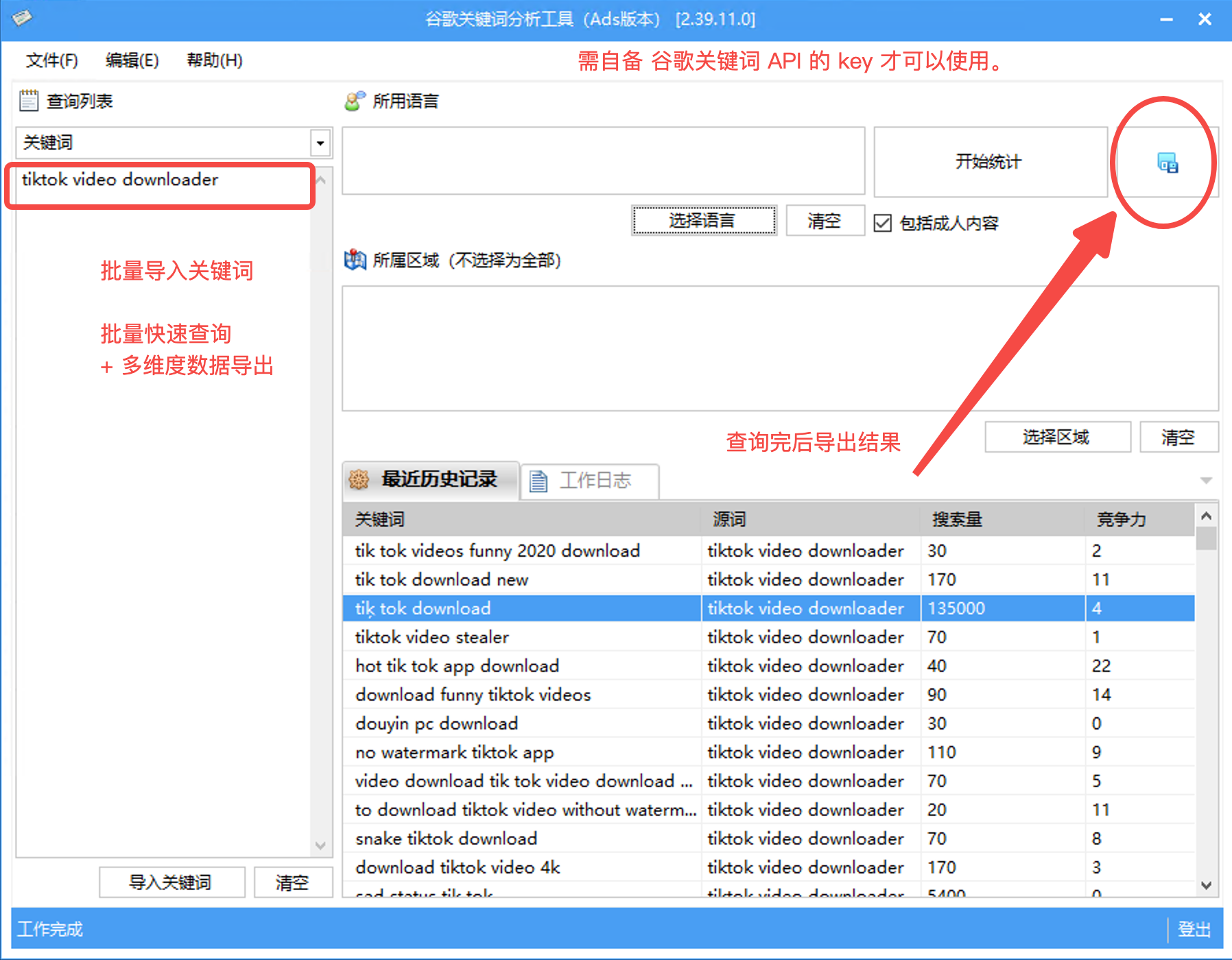This screenshot has height=960, width=1232.
Task: Expand the tab overflow arrow right of the 工作日志 tab
Action: (x=1206, y=481)
